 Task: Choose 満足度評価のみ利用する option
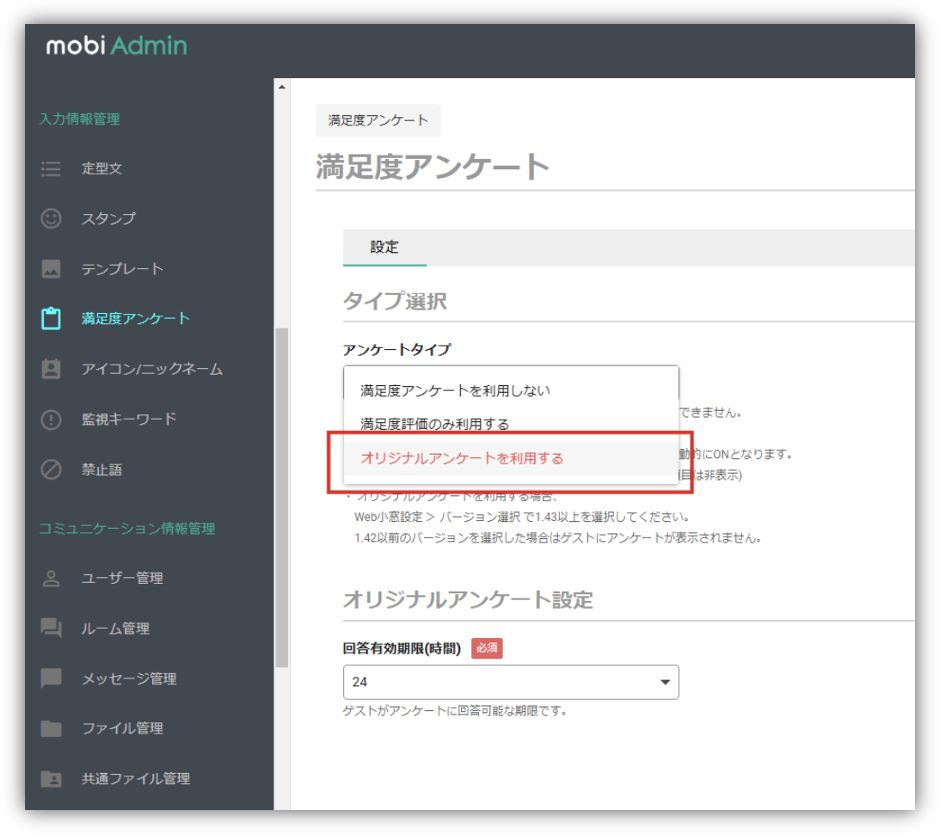coord(511,424)
